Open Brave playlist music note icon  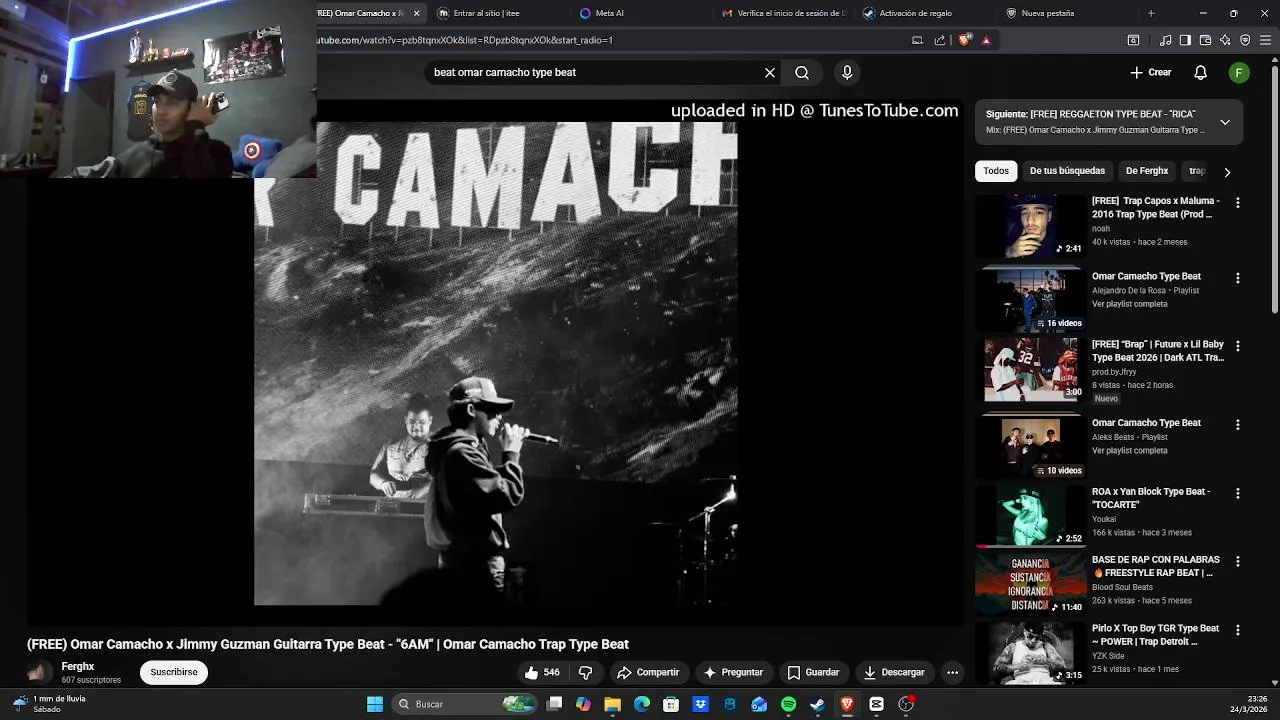pos(1165,40)
